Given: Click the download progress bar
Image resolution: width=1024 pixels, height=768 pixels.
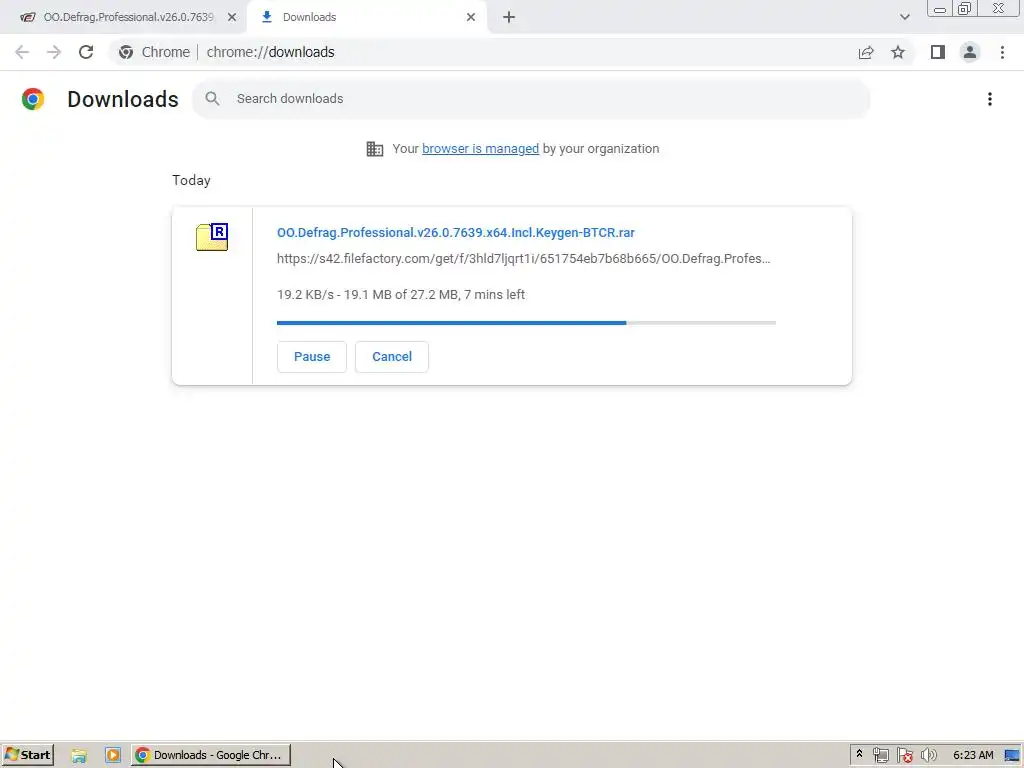Looking at the screenshot, I should (x=526, y=323).
